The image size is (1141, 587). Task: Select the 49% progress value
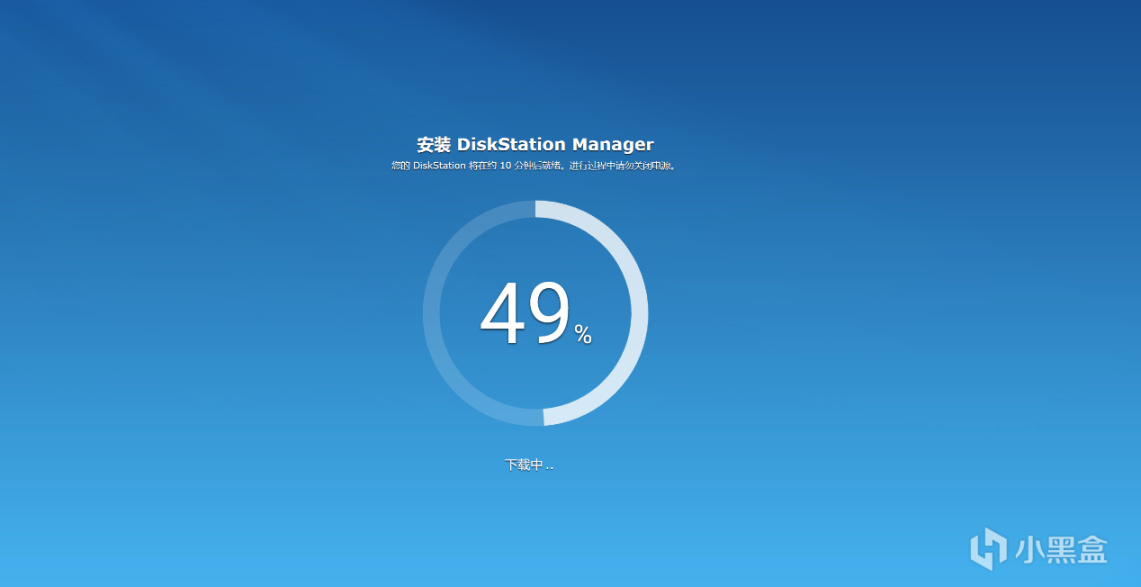(x=536, y=314)
